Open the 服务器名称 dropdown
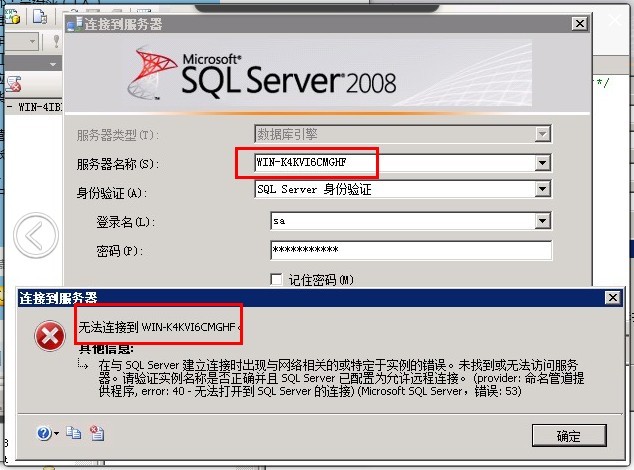This screenshot has height=470, width=634. [x=542, y=163]
